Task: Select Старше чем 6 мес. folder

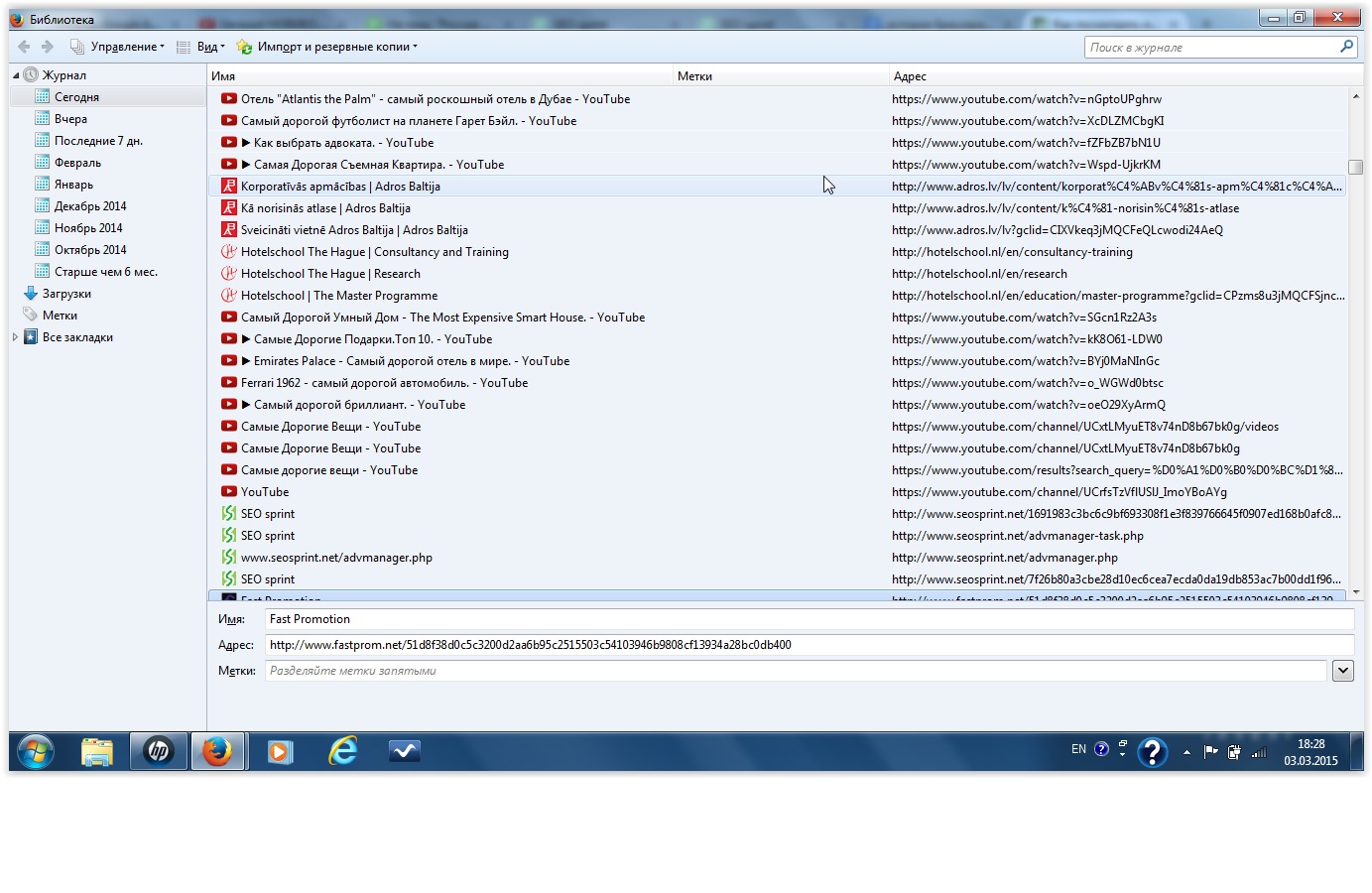Action: [x=105, y=272]
